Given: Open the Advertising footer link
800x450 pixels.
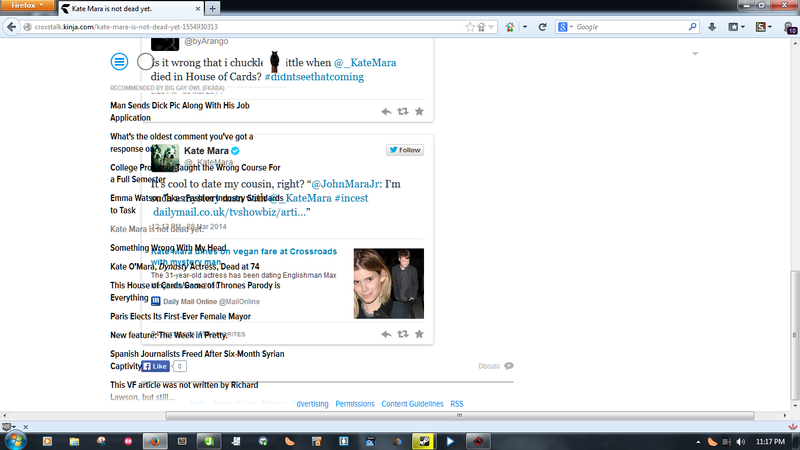Looking at the screenshot, I should coord(312,404).
